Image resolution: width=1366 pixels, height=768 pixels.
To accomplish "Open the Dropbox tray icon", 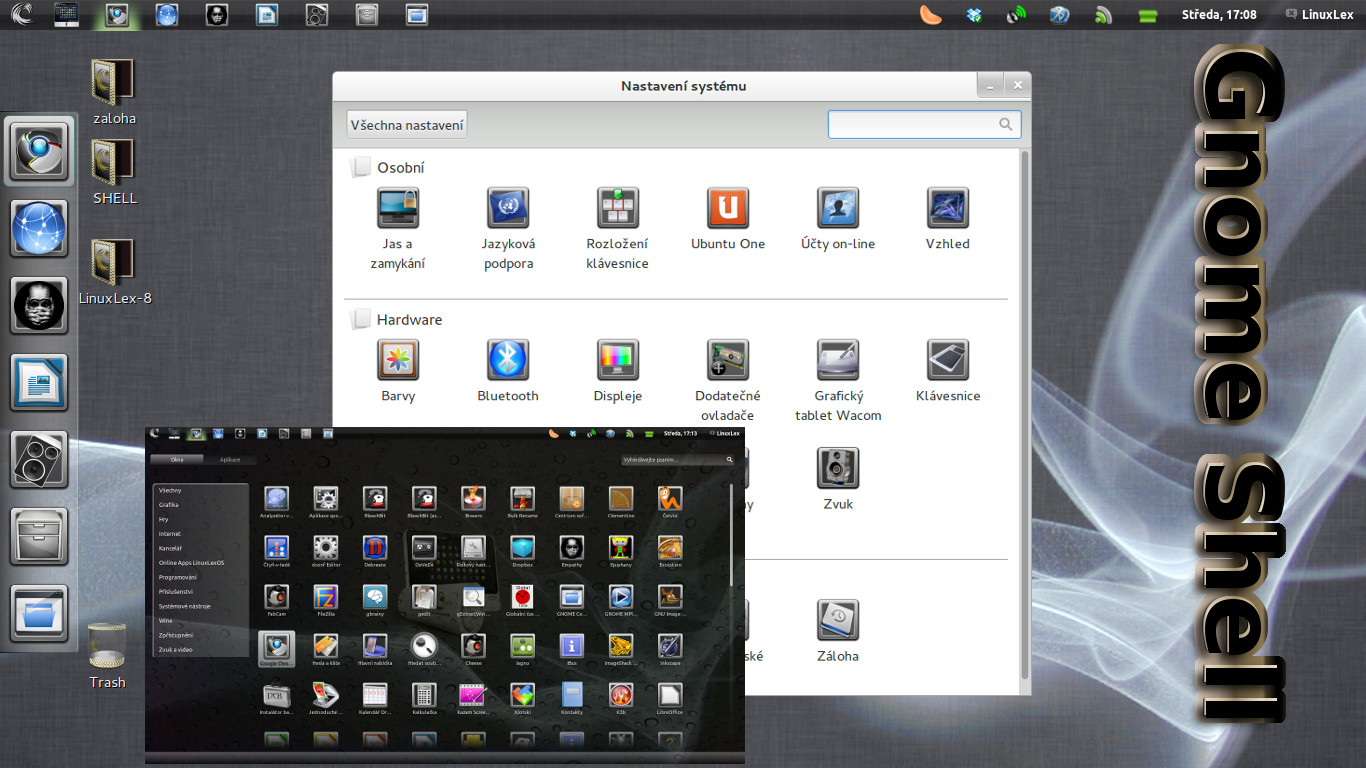I will click(974, 15).
